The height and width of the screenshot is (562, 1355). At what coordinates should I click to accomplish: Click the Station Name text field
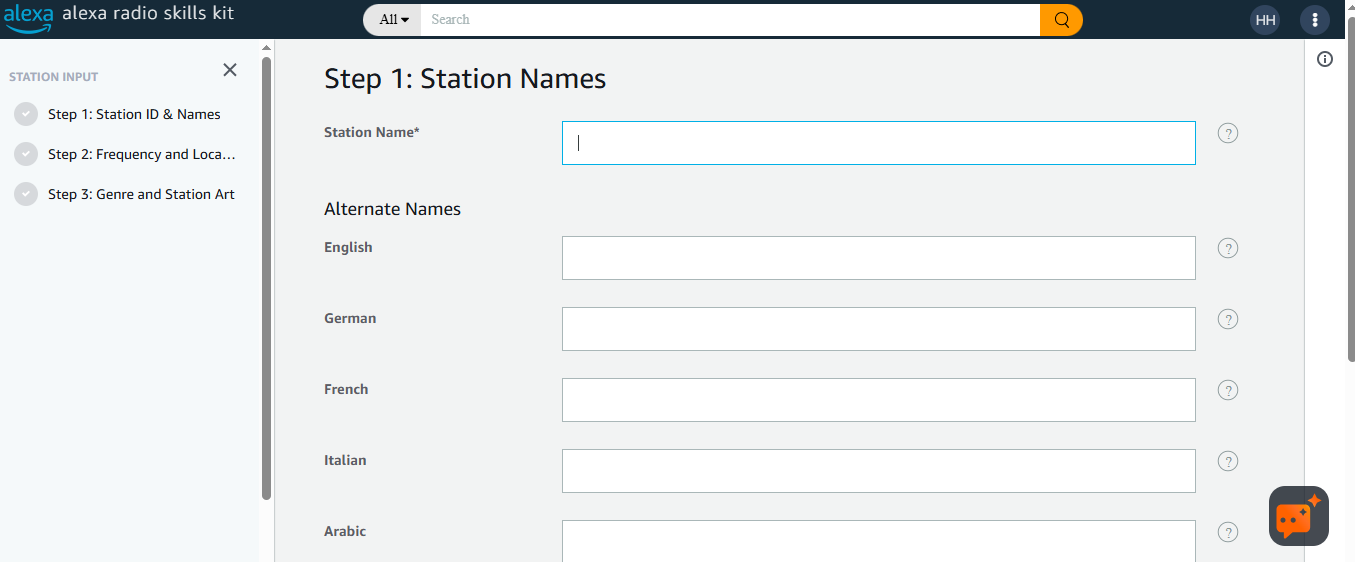pos(878,143)
